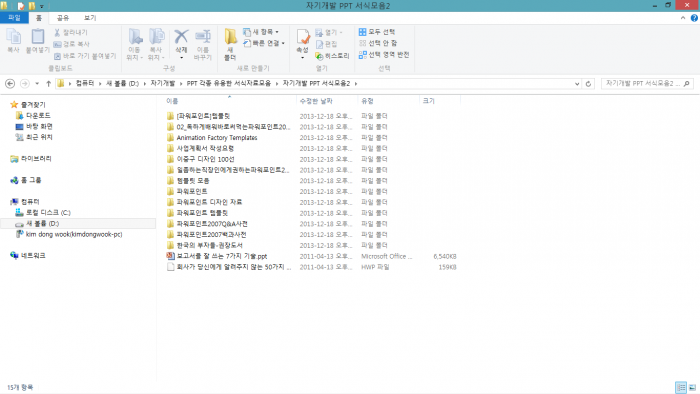Click 경로 복사 (Copy path)
This screenshot has width=700, height=394.
pyautogui.click(x=72, y=44)
